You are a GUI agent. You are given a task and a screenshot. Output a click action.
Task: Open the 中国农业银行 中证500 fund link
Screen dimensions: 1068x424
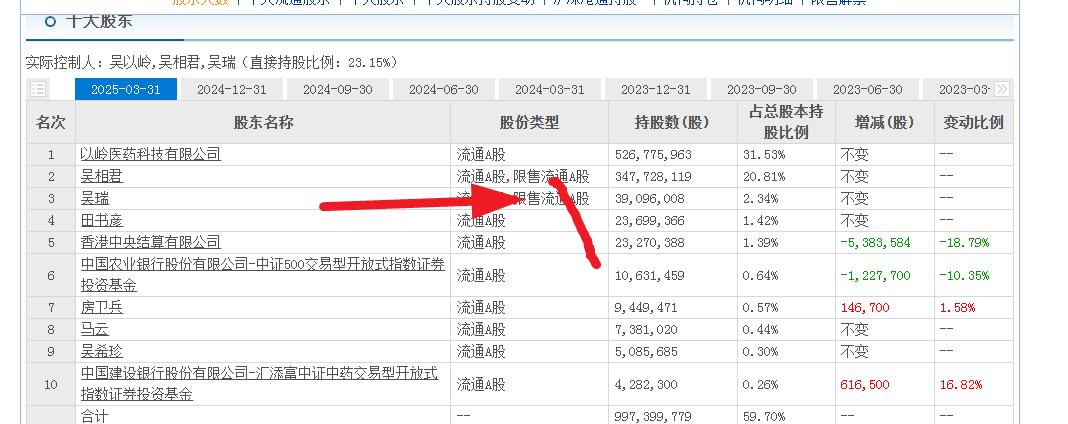click(x=263, y=275)
